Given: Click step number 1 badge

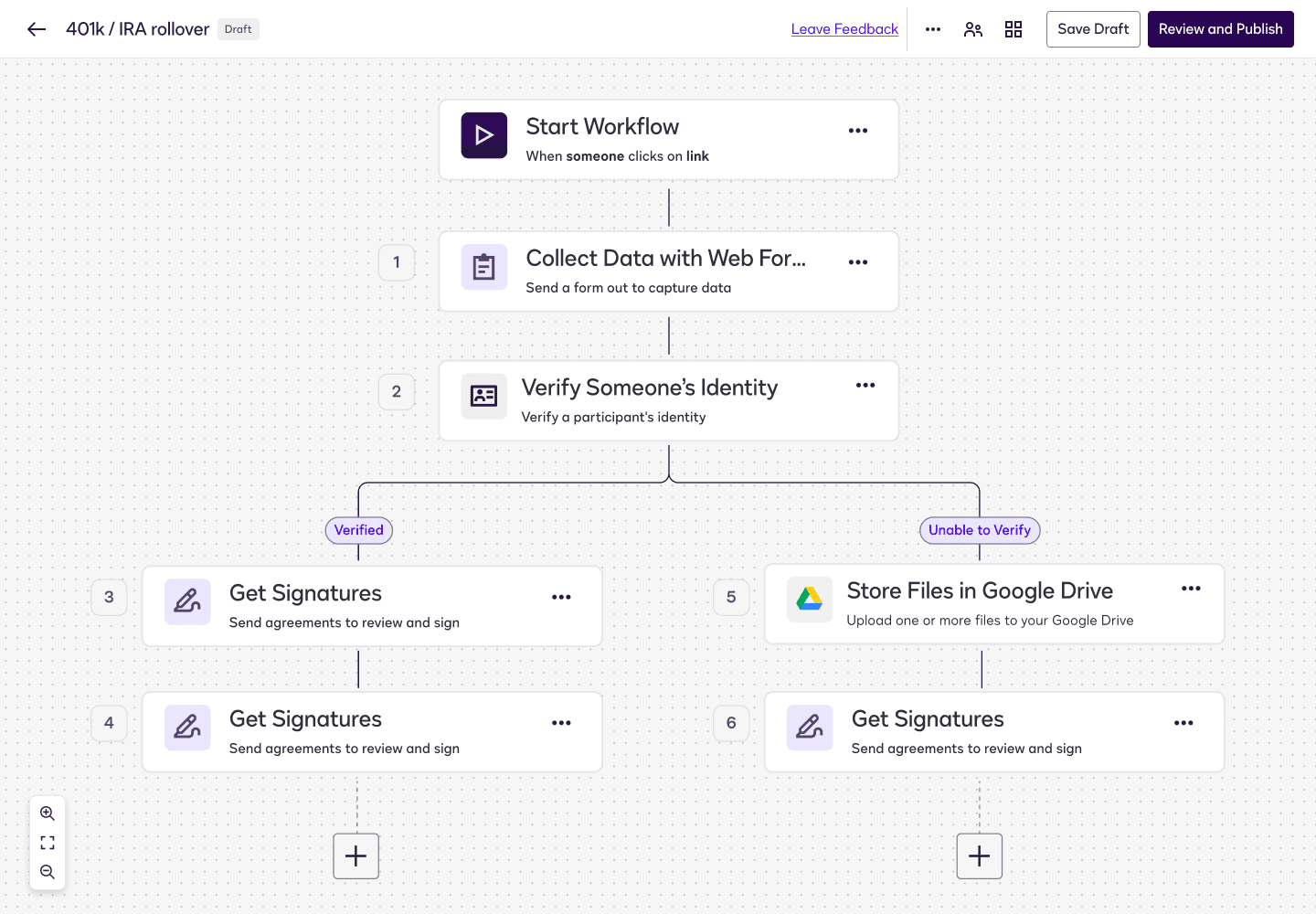Looking at the screenshot, I should click(397, 262).
